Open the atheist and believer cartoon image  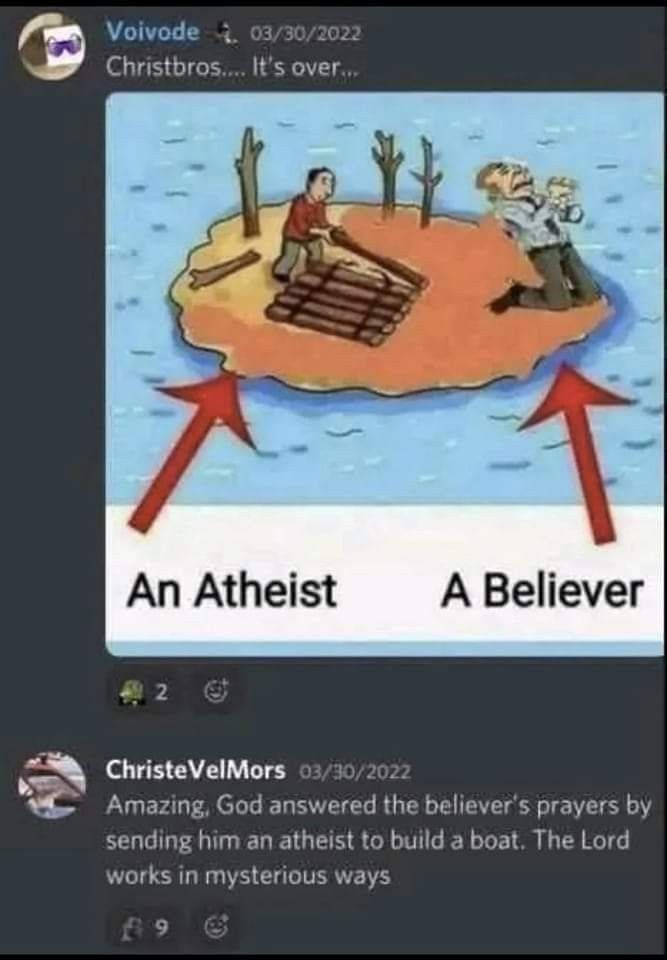pos(385,374)
